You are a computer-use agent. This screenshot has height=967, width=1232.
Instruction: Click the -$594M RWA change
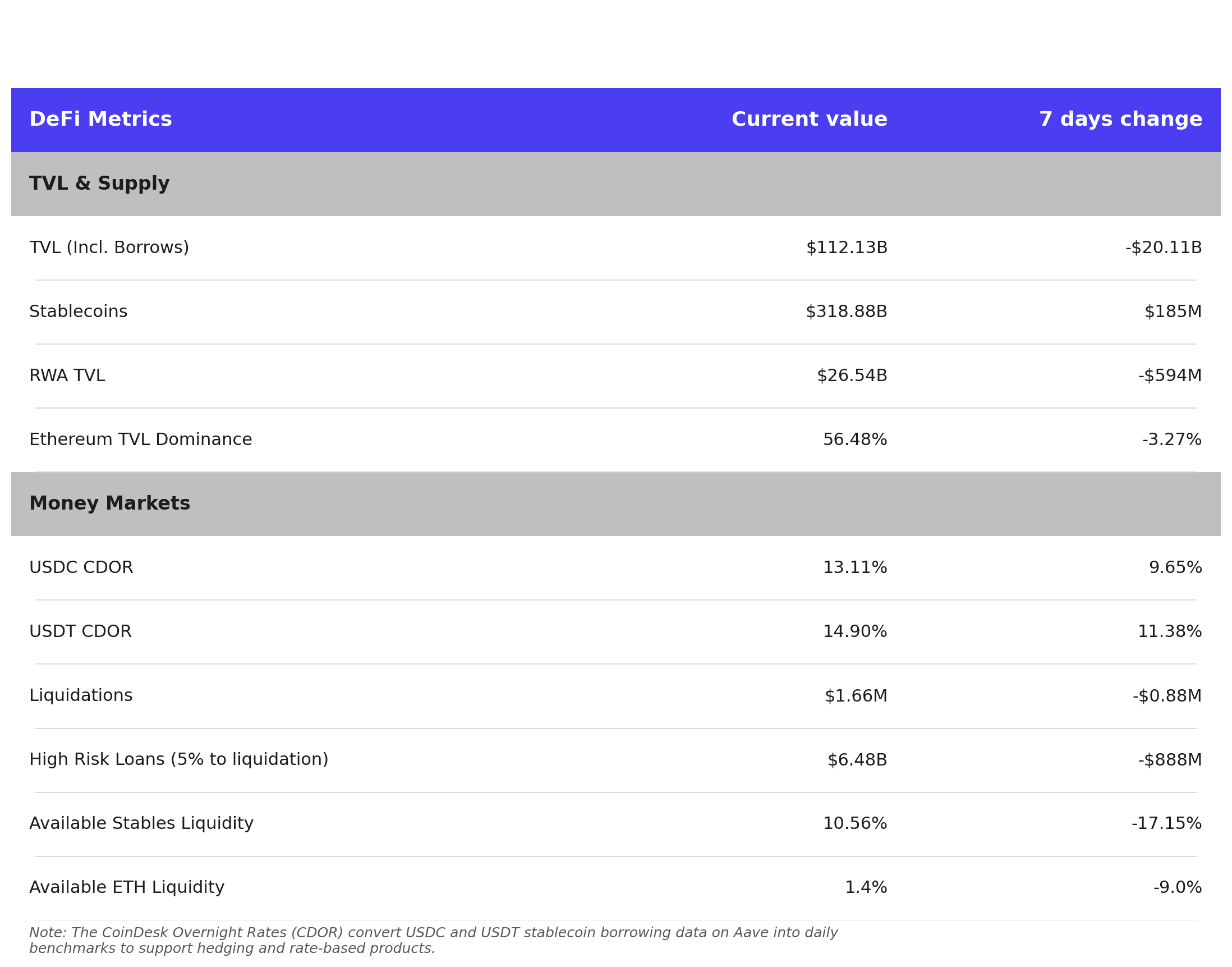[1169, 375]
